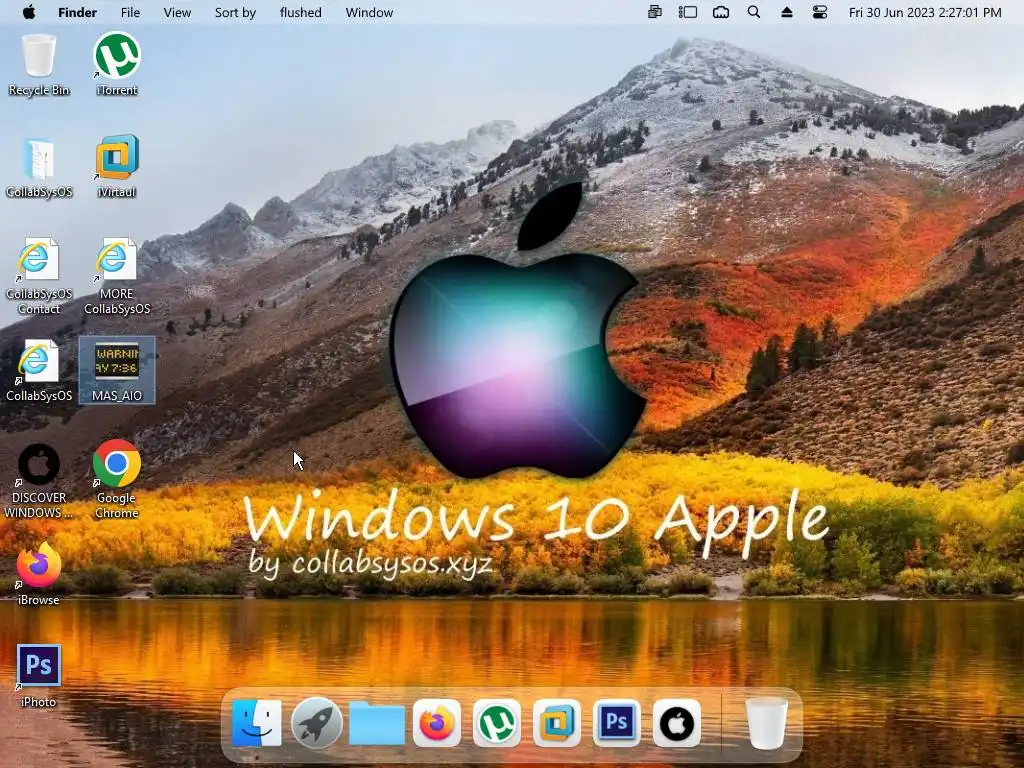The image size is (1024, 768).
Task: Open the flushed menu
Action: 300,12
